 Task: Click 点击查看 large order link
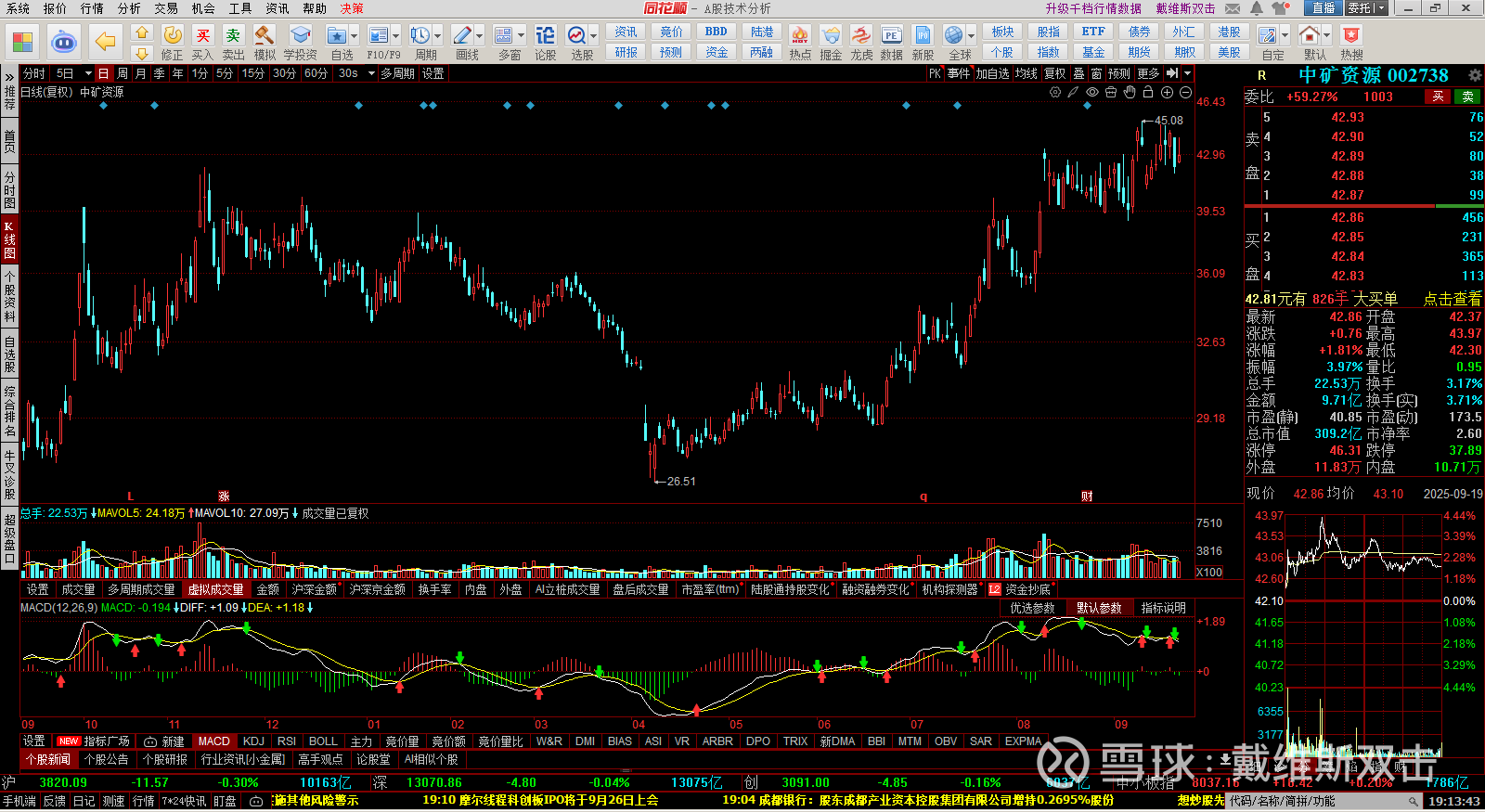(x=1453, y=299)
